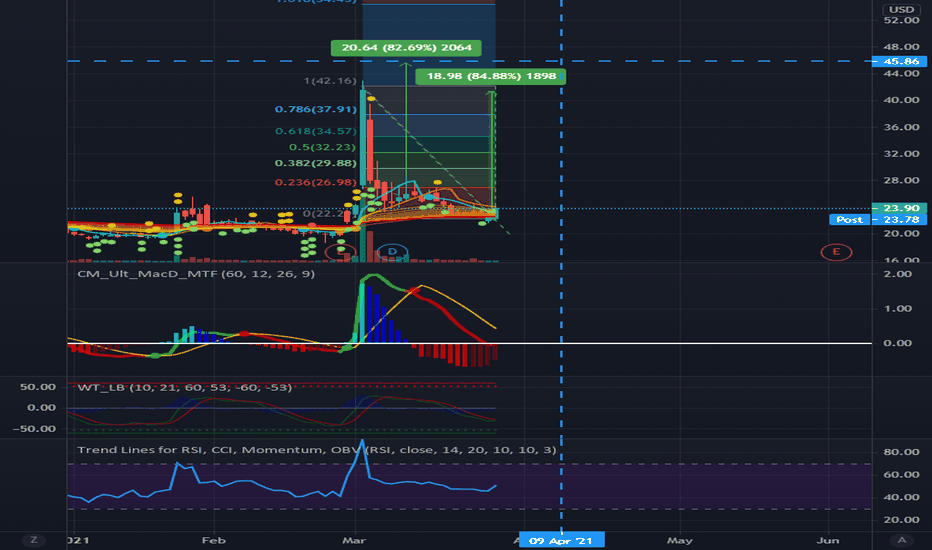Click the Fibonacci 1(42.16) level label

[x=330, y=81]
